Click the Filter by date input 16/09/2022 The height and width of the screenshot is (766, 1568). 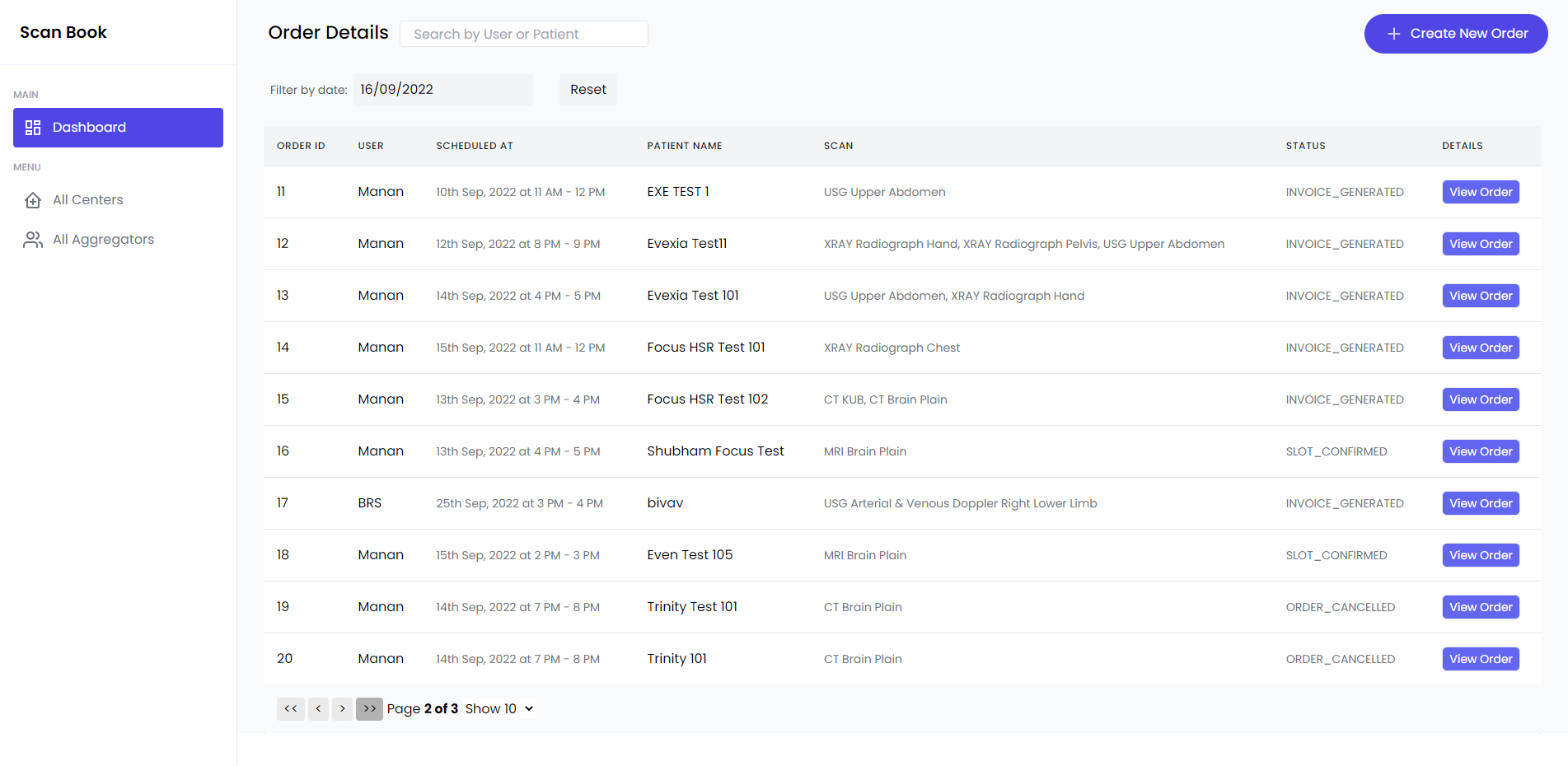coord(443,90)
